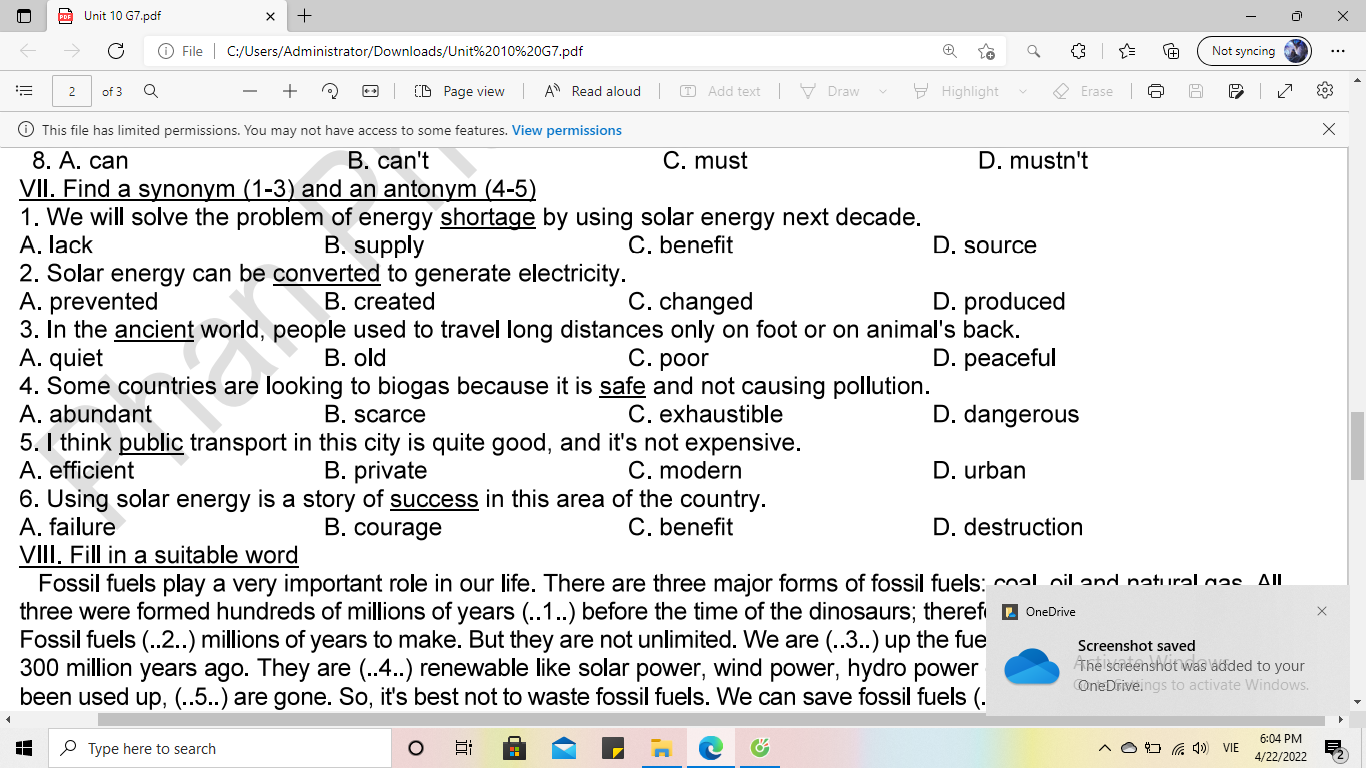Viewport: 1366px width, 768px height.
Task: Rotate the PDF page
Action: pyautogui.click(x=330, y=91)
